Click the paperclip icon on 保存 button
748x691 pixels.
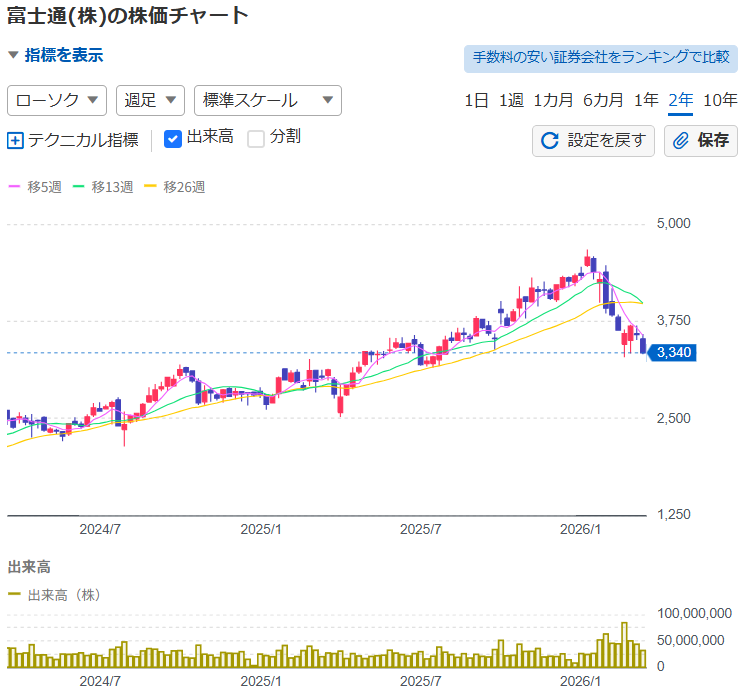pos(681,140)
